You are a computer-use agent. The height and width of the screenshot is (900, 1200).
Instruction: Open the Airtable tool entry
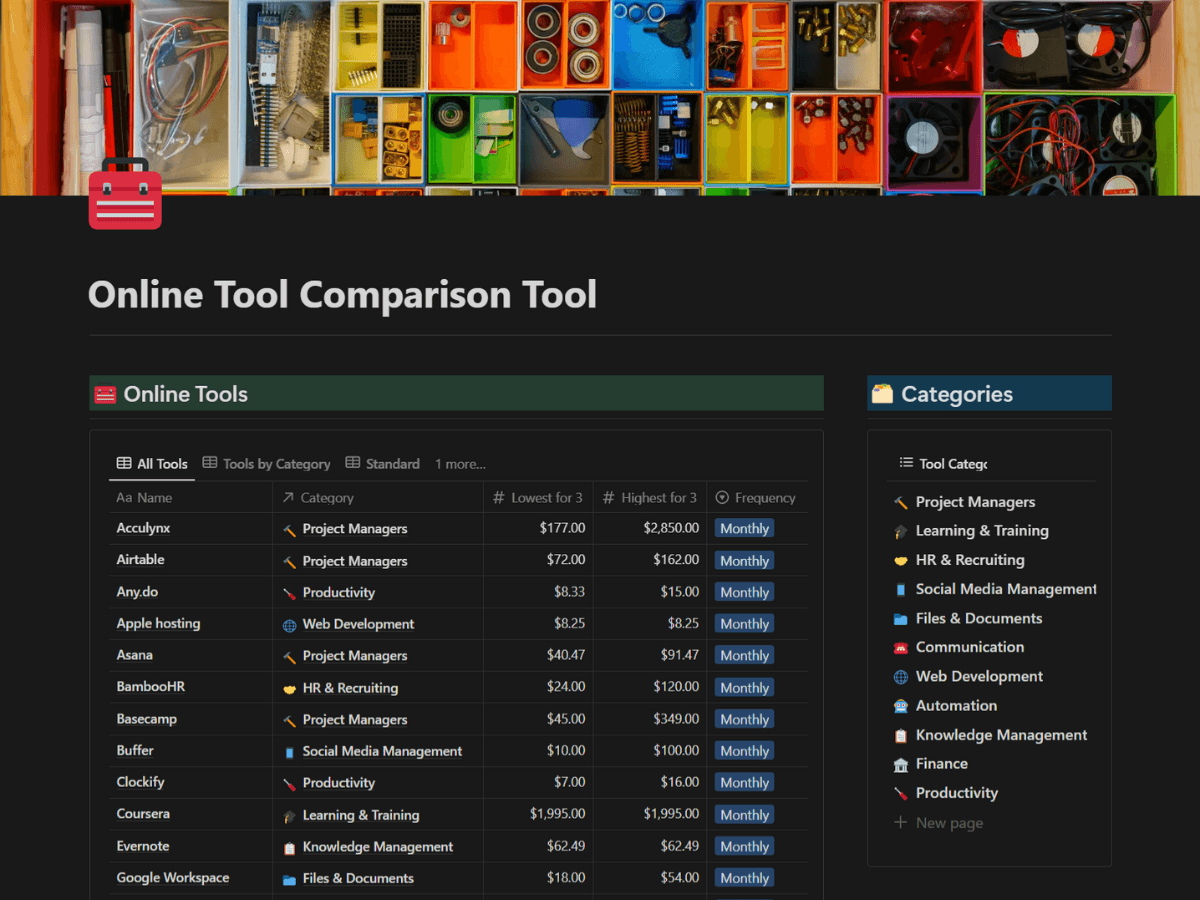[140, 560]
